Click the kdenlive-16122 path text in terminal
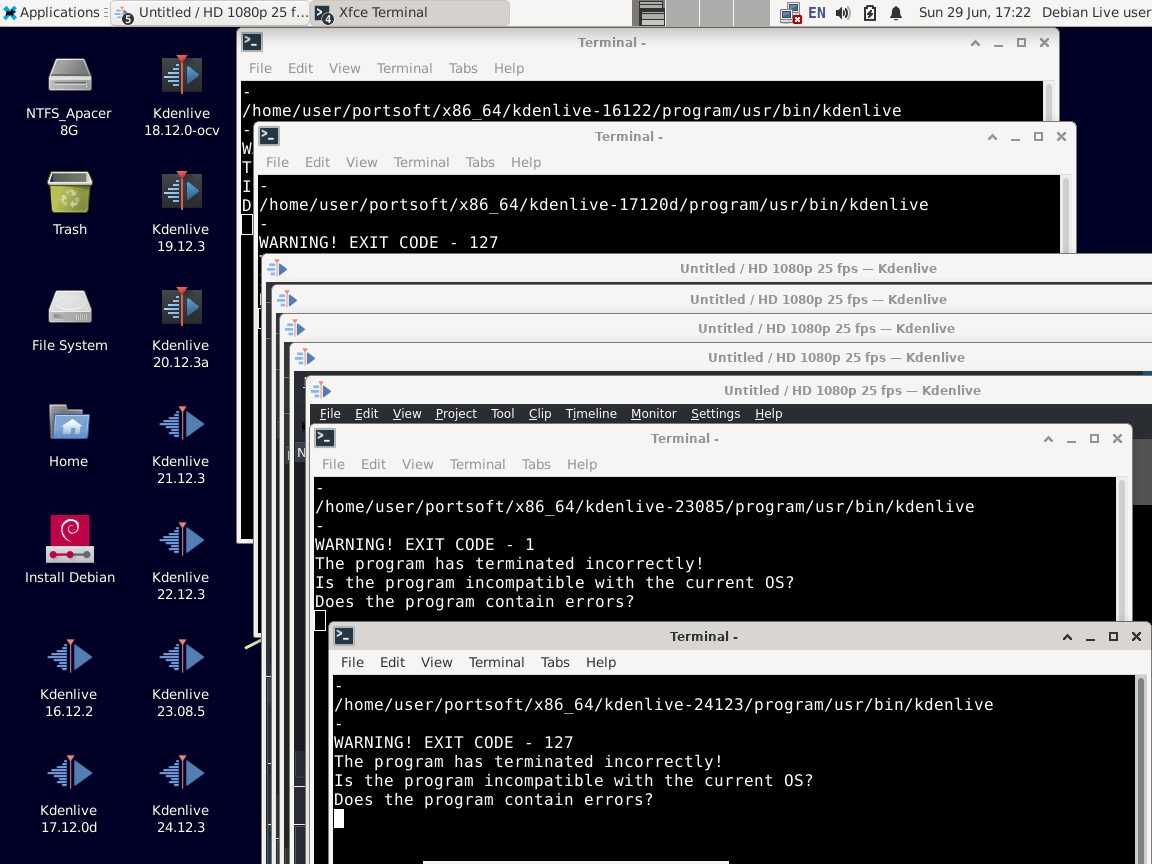Viewport: 1152px width, 864px height. pyautogui.click(x=572, y=110)
